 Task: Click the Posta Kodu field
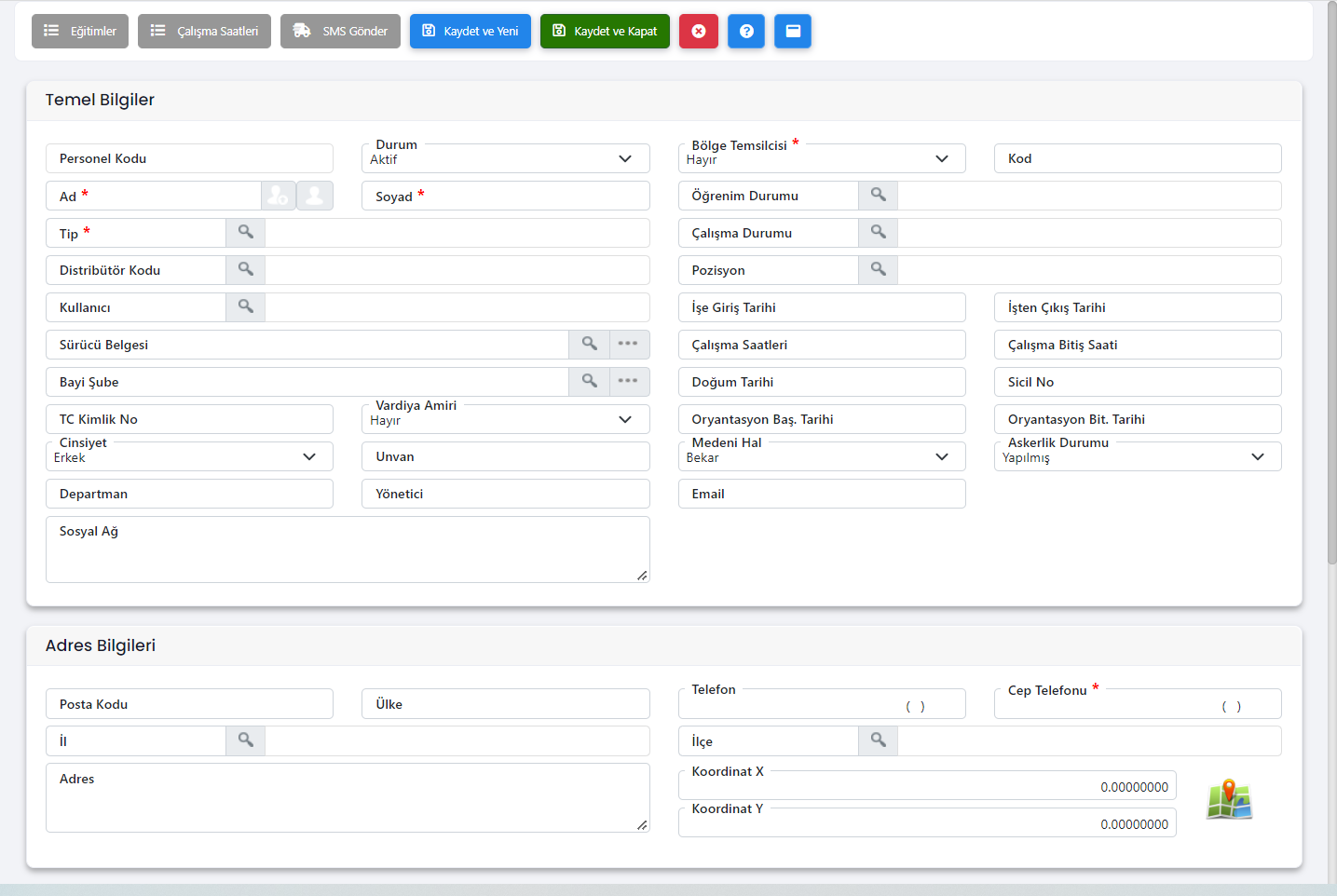pyautogui.click(x=189, y=704)
